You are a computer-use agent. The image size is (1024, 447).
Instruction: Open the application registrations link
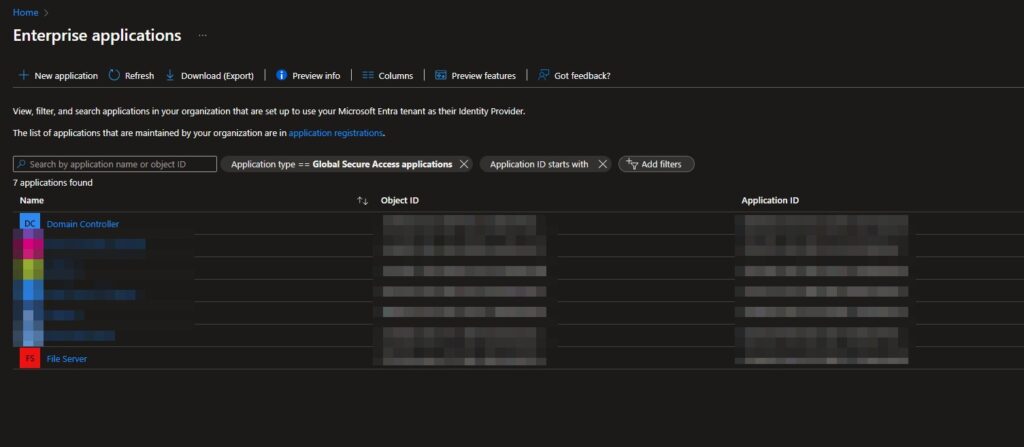pyautogui.click(x=336, y=133)
